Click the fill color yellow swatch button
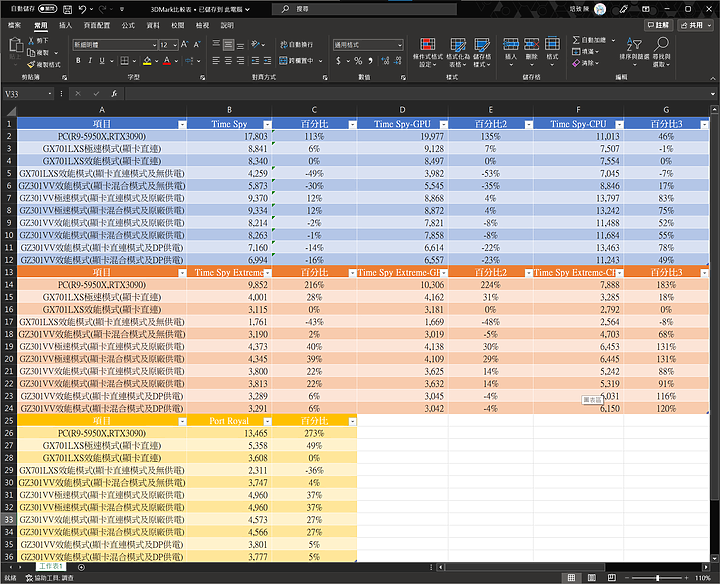 point(147,61)
